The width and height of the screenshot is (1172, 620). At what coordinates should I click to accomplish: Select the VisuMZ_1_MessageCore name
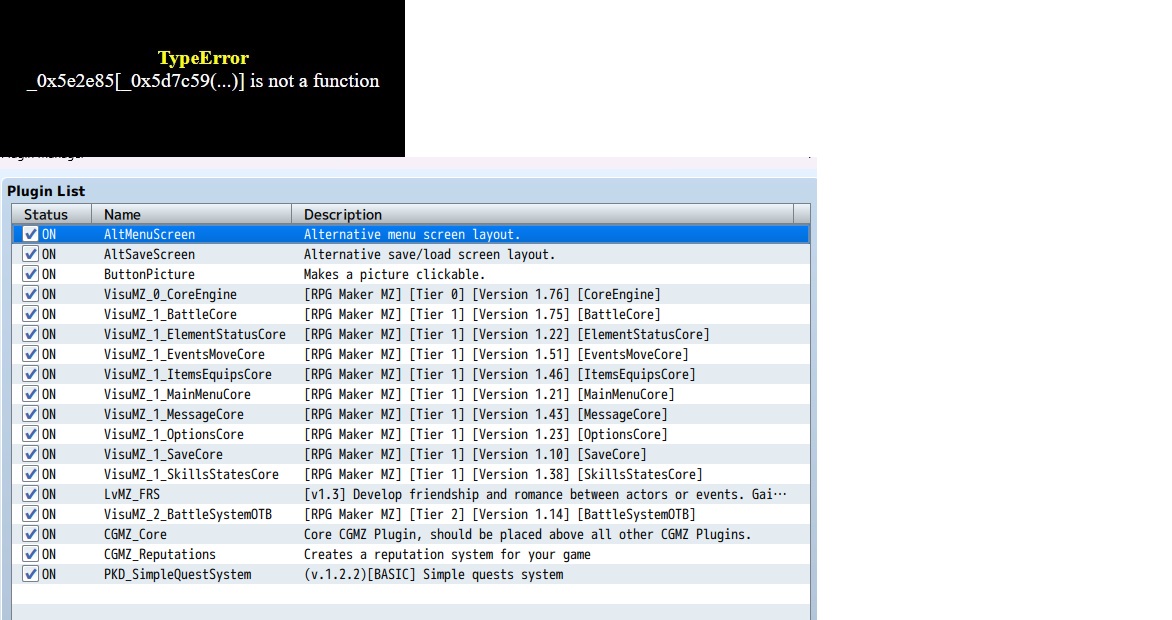pyautogui.click(x=173, y=414)
